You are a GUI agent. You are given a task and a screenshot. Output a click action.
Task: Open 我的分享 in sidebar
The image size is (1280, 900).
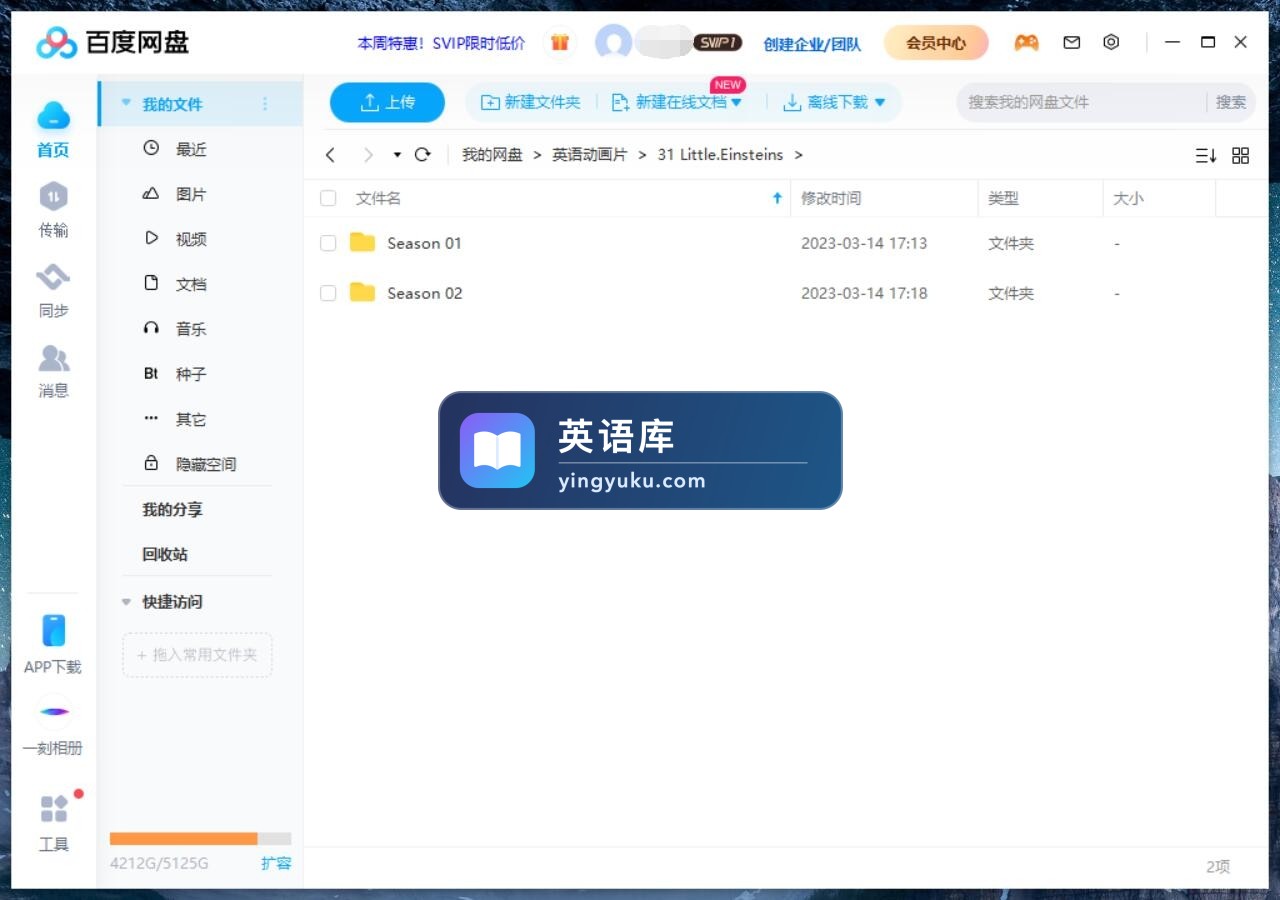pos(172,509)
